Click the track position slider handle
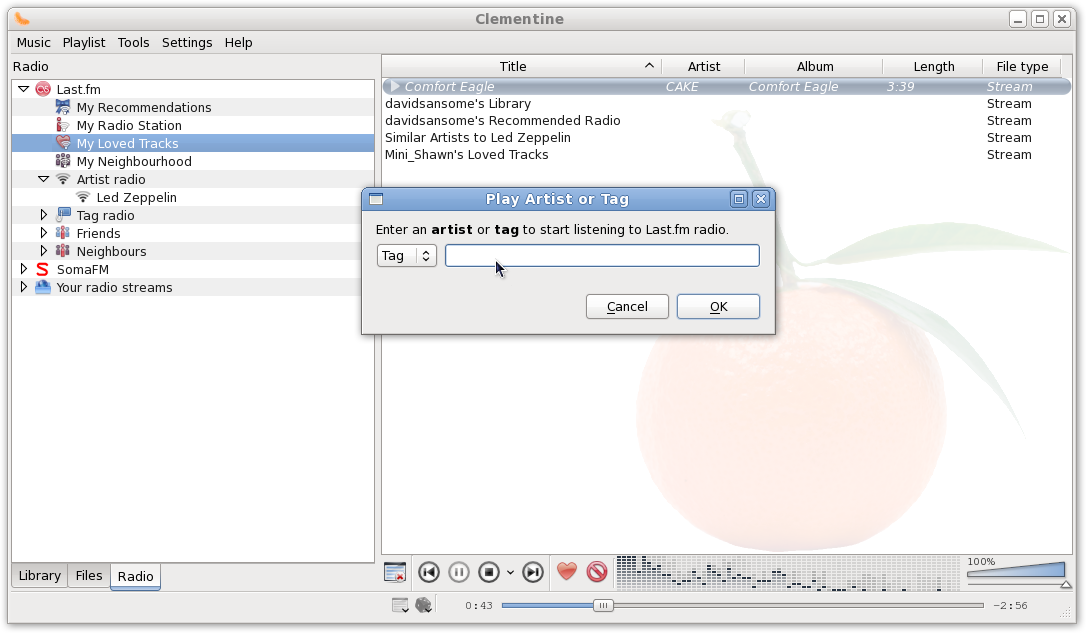 603,605
